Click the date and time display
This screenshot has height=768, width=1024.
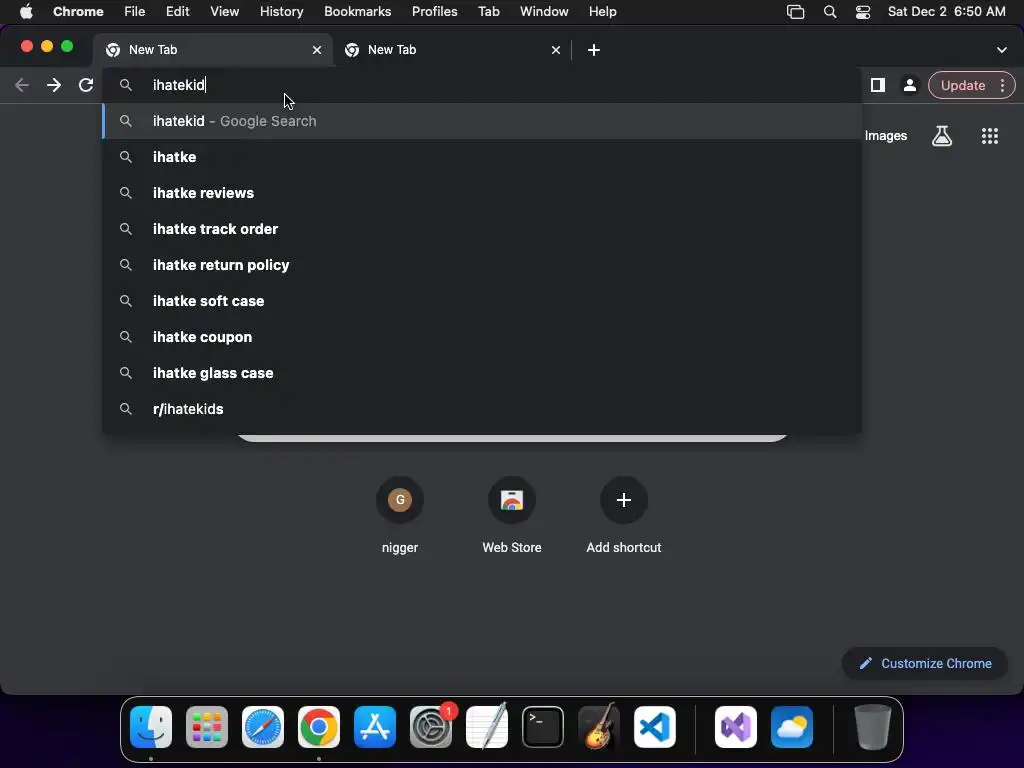946,12
